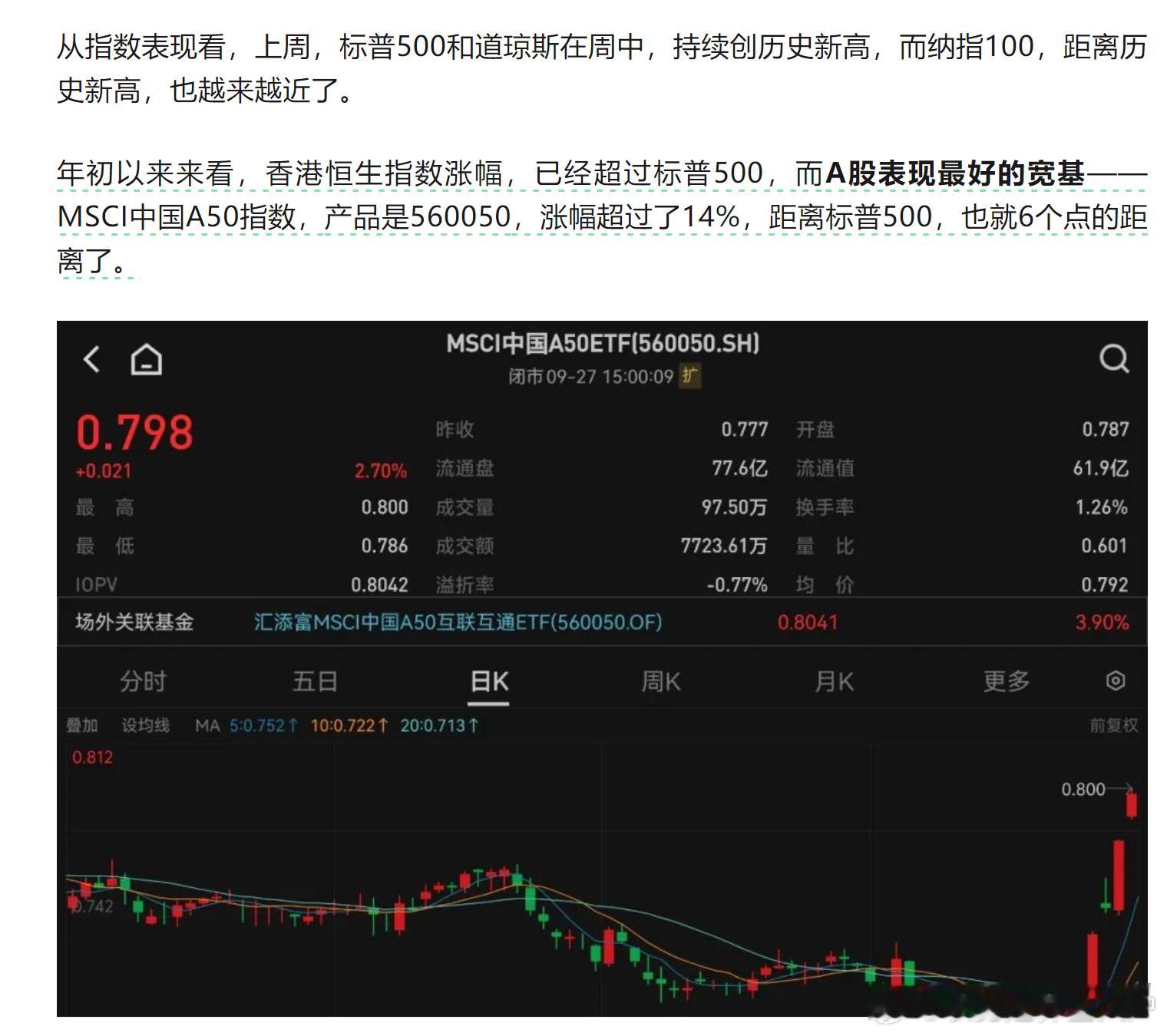Tap the current price 0.798

tap(134, 432)
